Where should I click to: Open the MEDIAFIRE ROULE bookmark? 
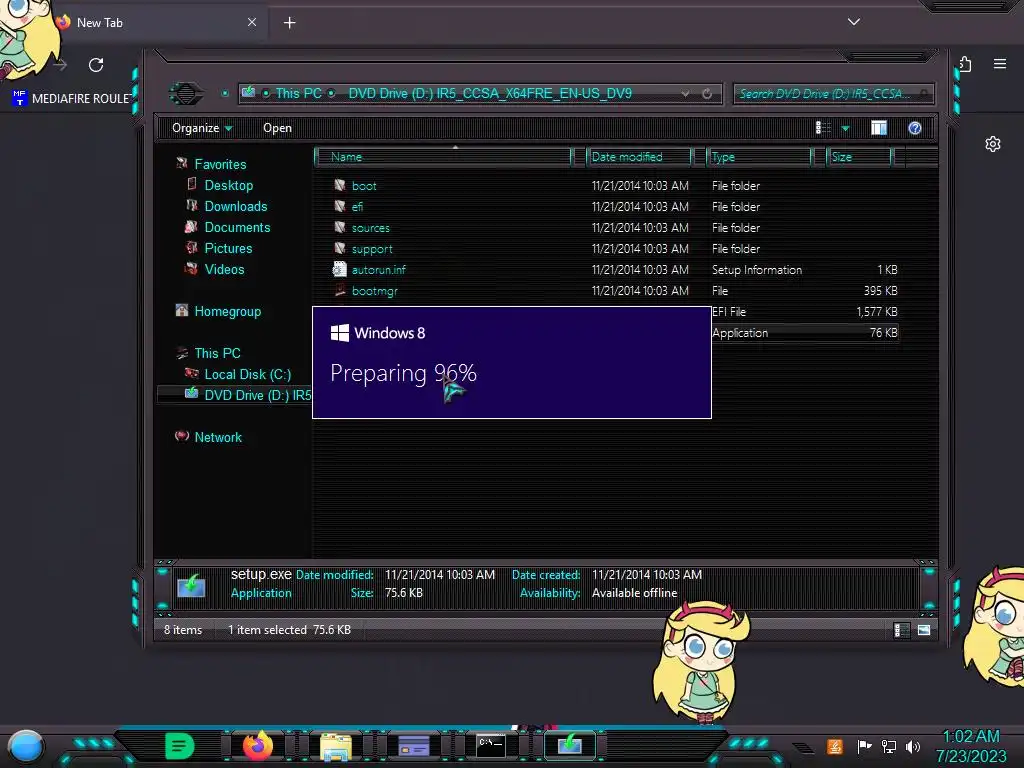pyautogui.click(x=72, y=99)
